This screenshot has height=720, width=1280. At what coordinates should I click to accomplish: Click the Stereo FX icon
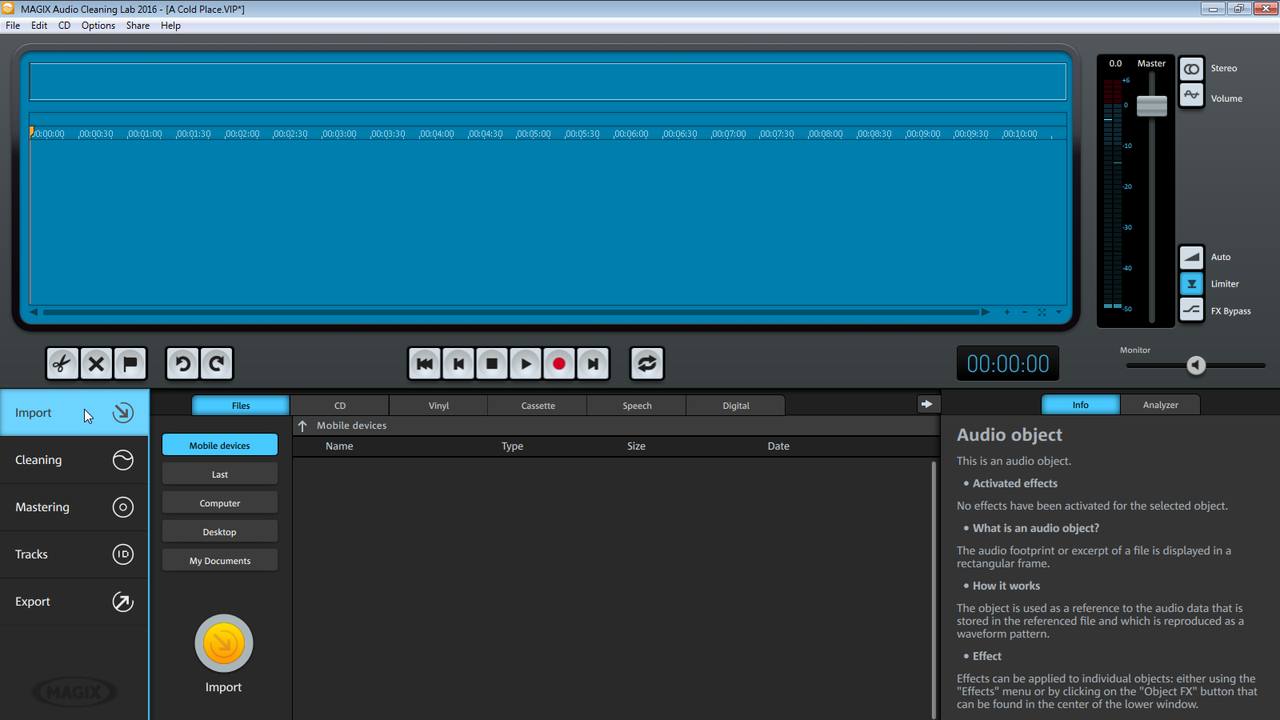coord(1191,69)
